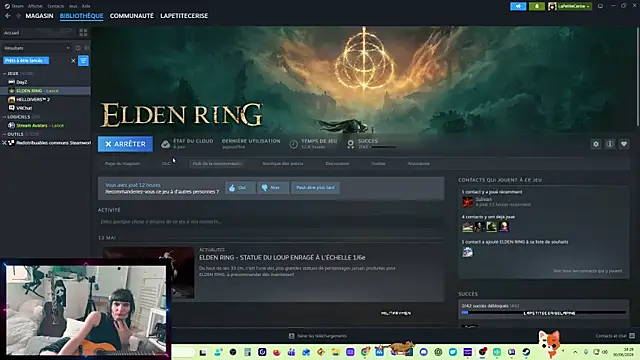Click the unlocked achievements progress bar
The width and height of the screenshot is (640, 360).
(x=544, y=313)
